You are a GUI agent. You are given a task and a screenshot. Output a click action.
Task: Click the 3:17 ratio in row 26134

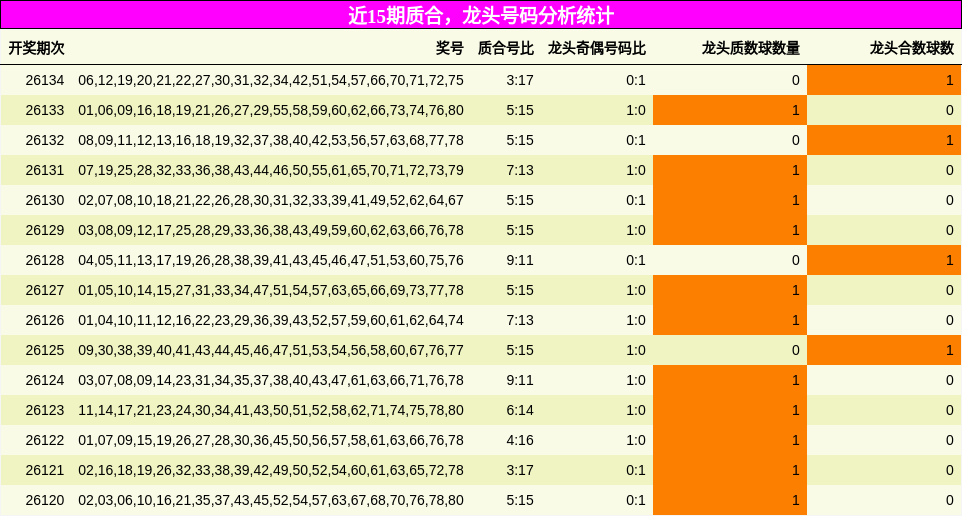point(520,80)
